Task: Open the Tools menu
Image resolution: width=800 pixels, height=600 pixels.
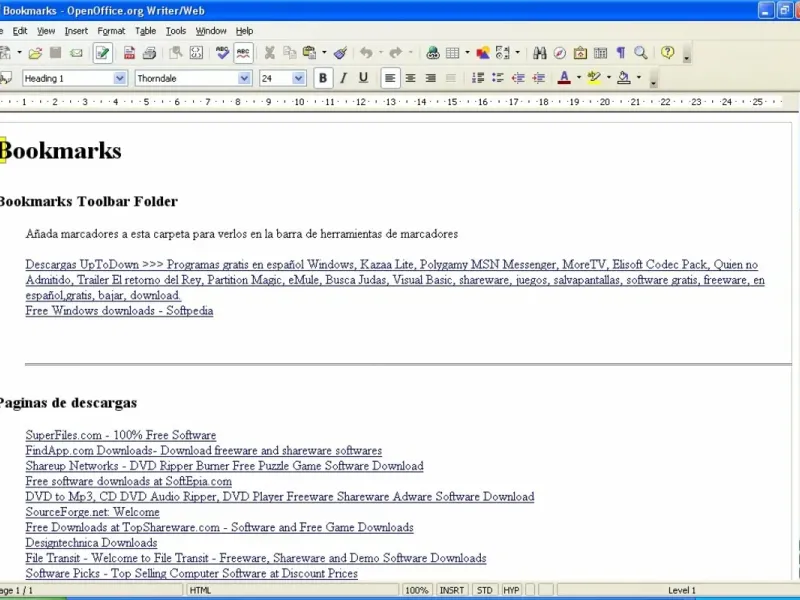Action: coord(176,31)
